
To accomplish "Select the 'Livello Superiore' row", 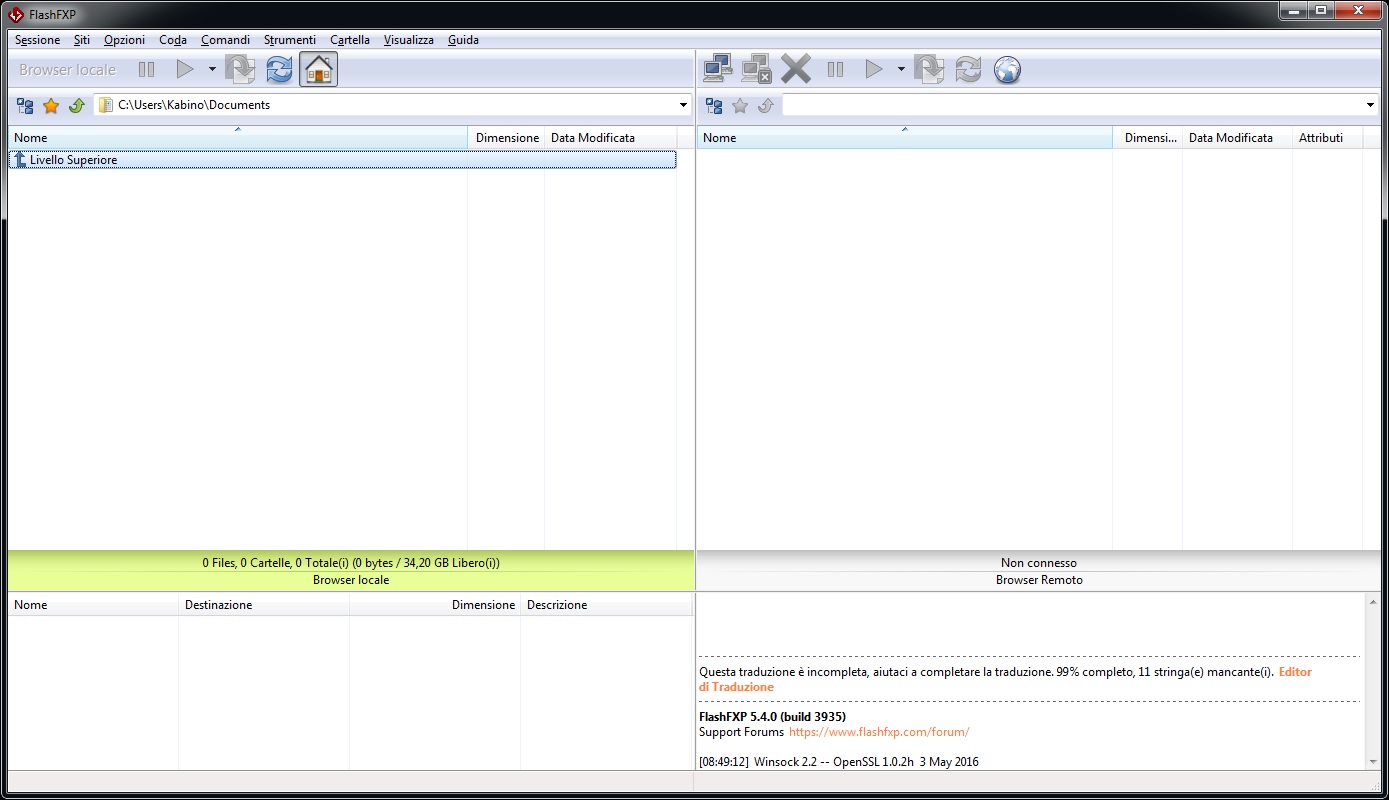I will tap(342, 160).
